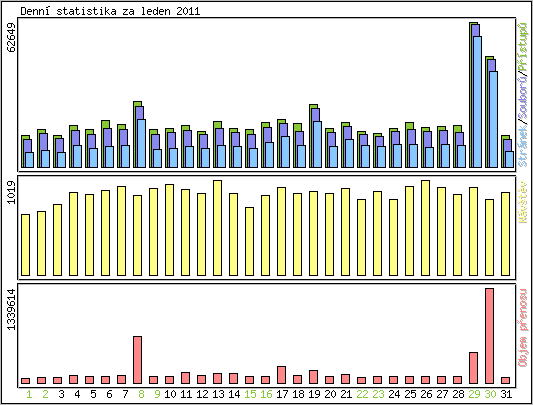Click day label 17 on the x-axis
Viewport: 533px width, 405px height.
coord(282,394)
